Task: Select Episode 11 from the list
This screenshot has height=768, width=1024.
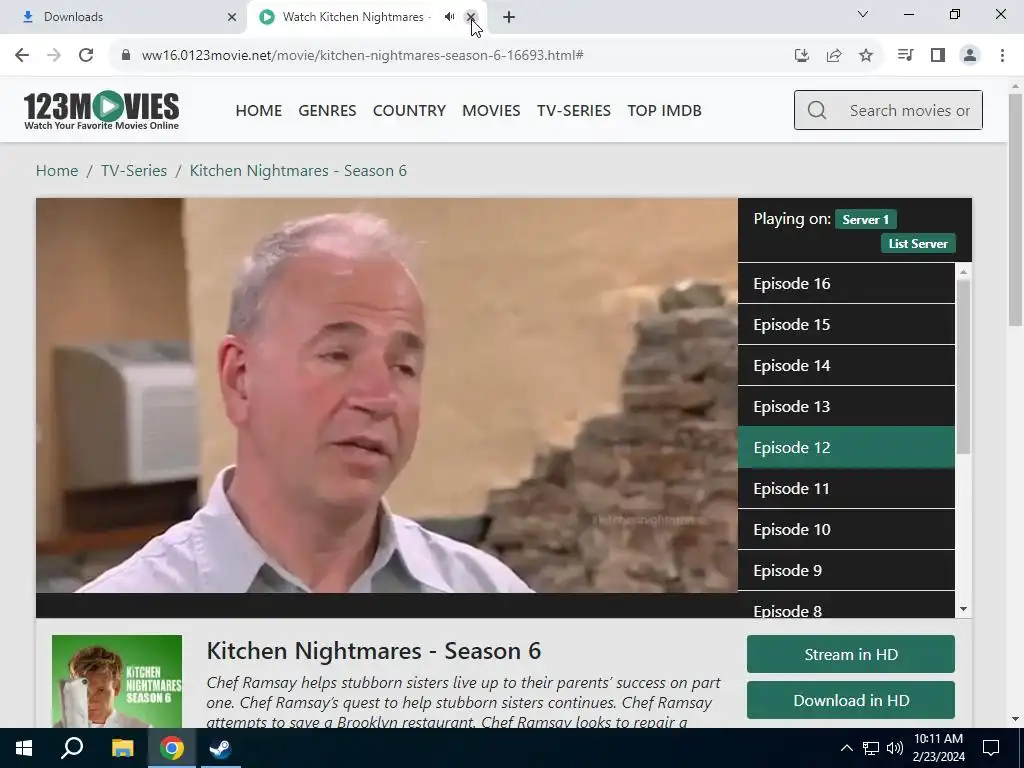Action: pyautogui.click(x=846, y=488)
